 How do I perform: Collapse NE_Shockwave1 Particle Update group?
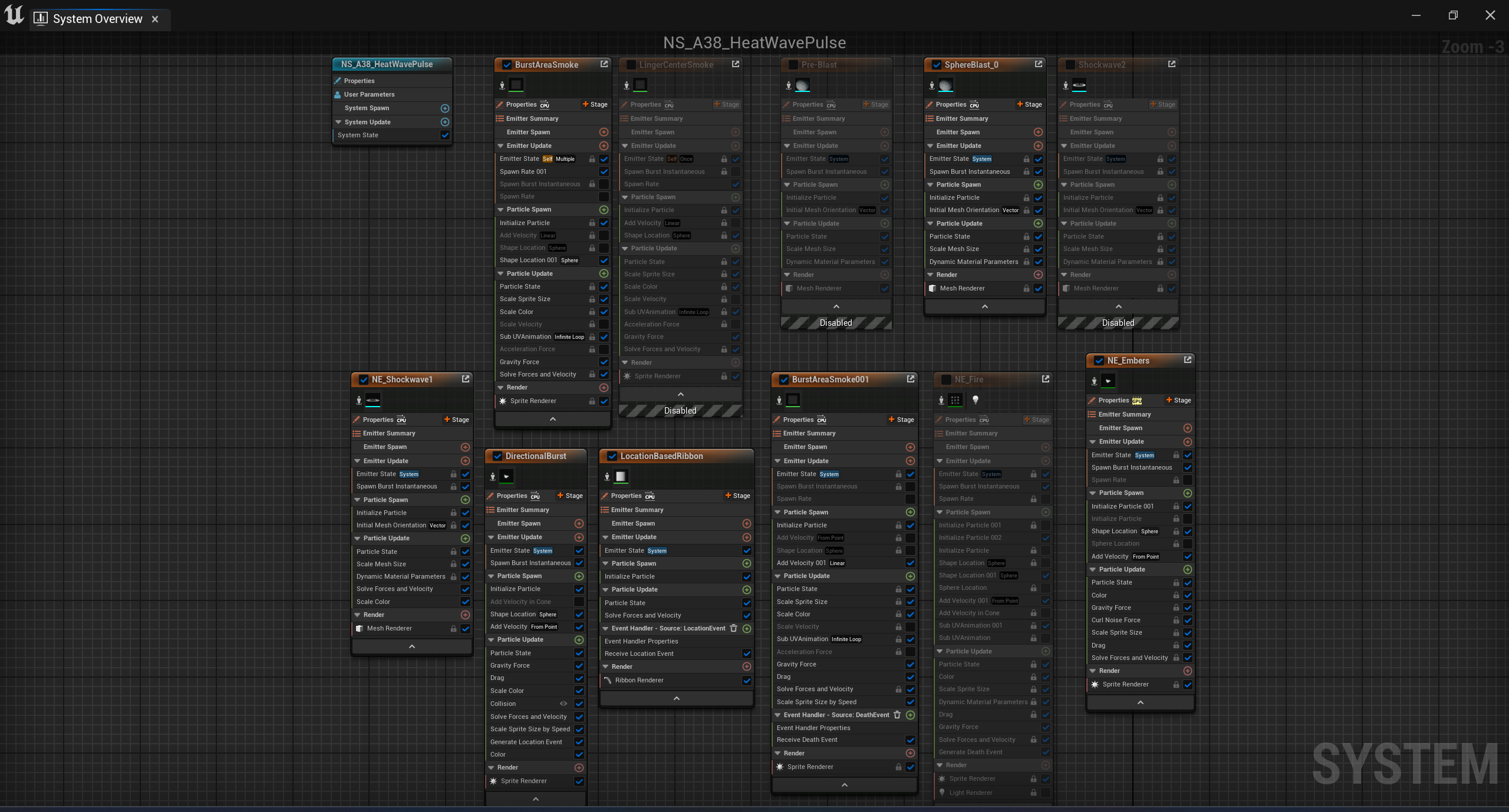point(357,538)
